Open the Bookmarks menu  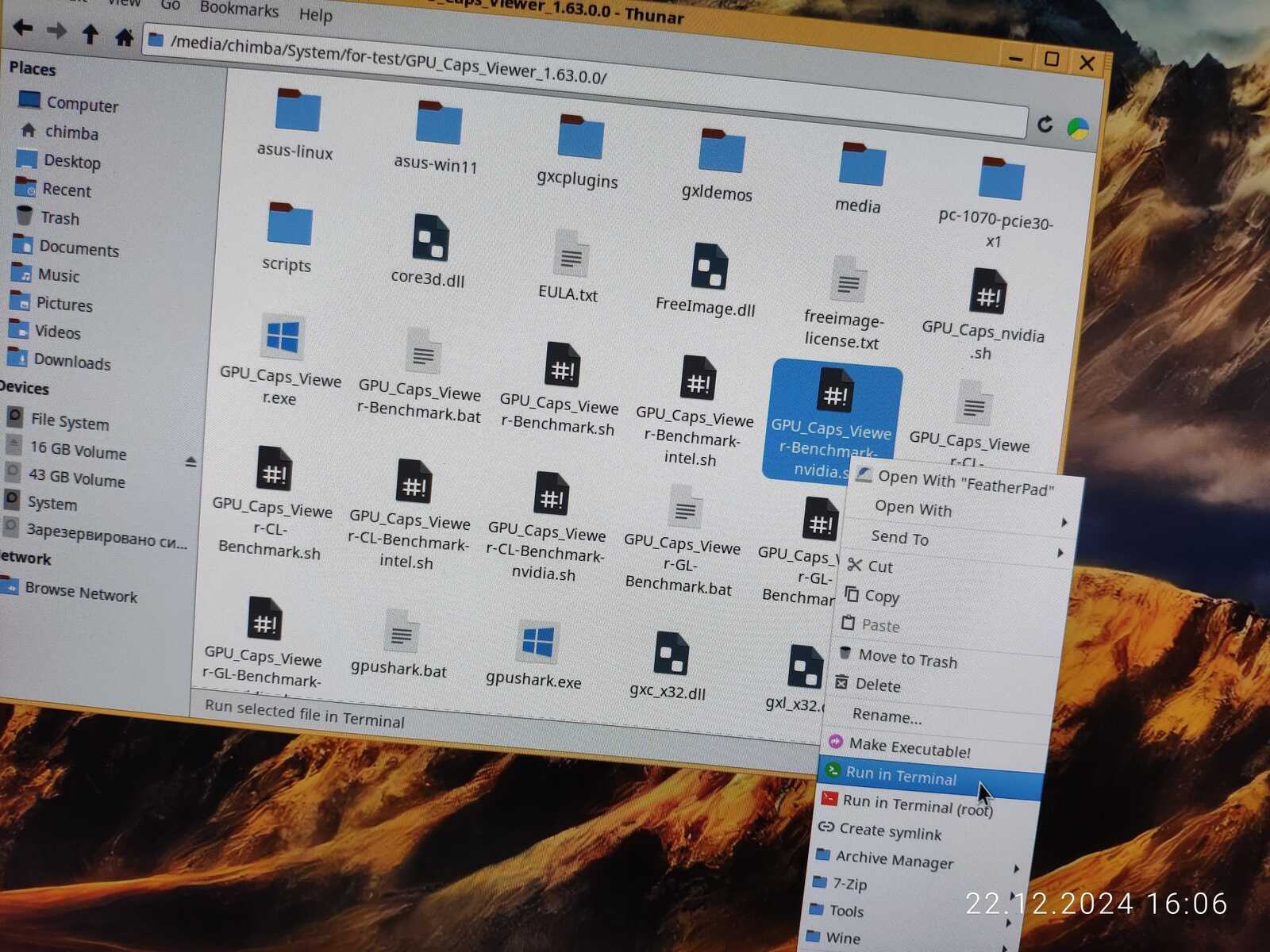click(x=239, y=9)
